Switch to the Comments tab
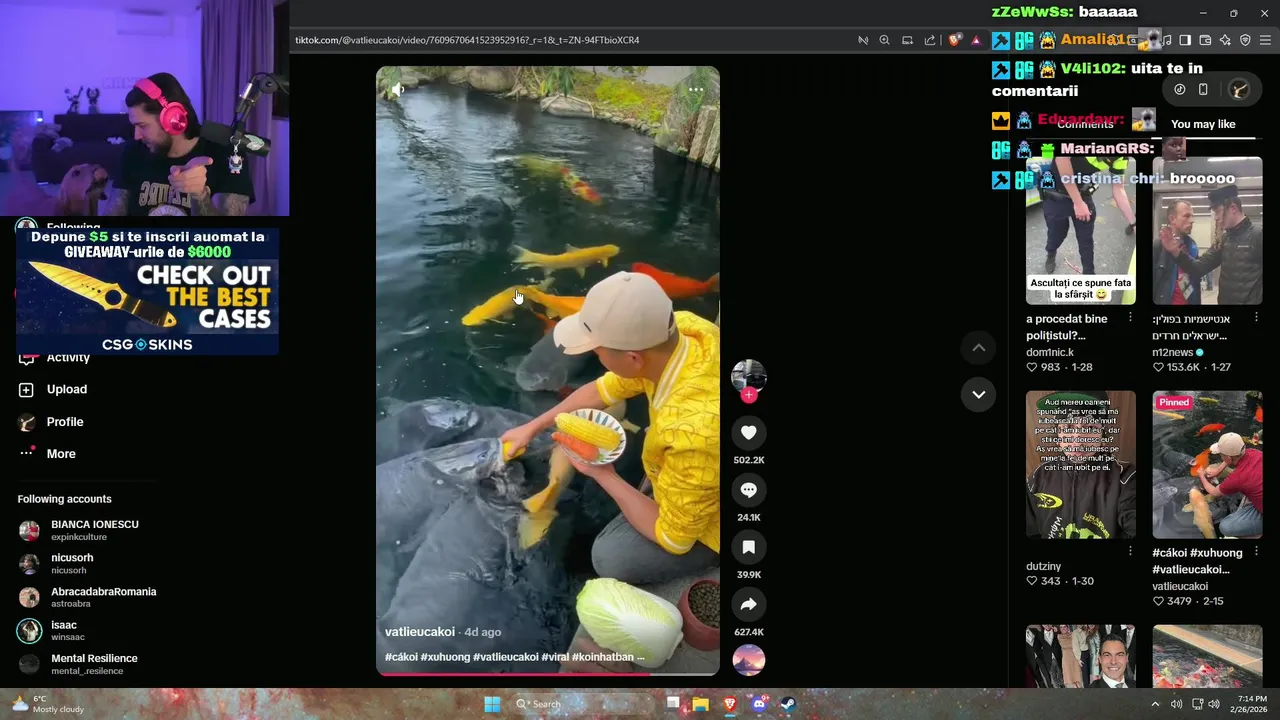 point(1085,124)
